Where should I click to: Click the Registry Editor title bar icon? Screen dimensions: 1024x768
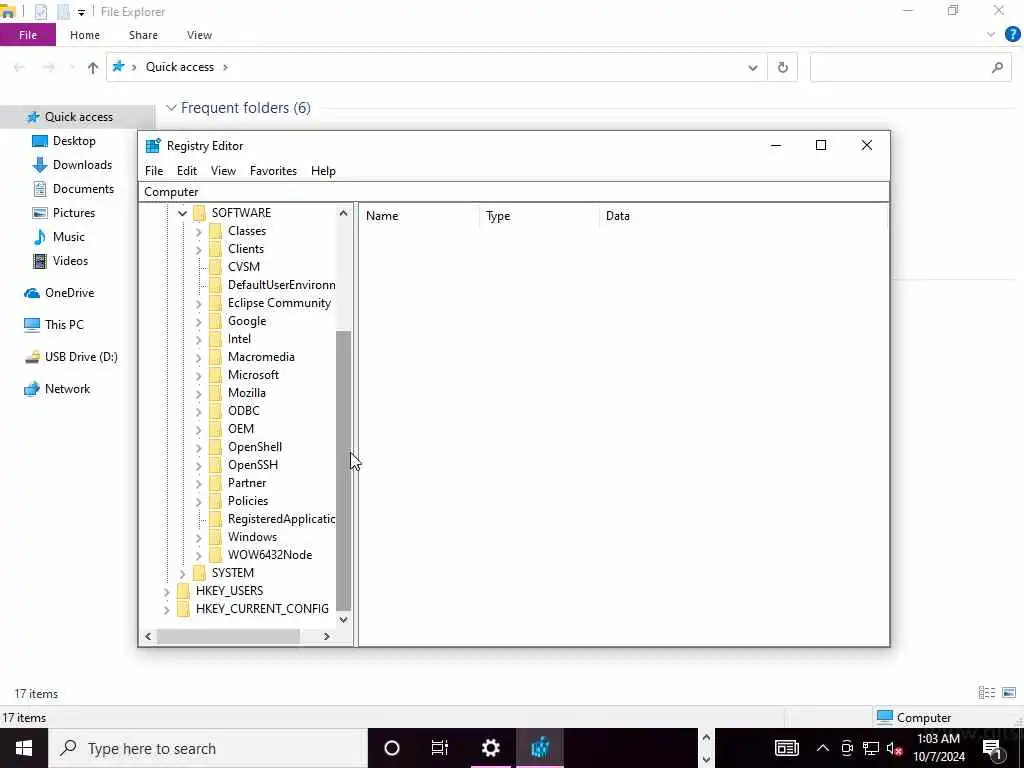click(x=153, y=146)
